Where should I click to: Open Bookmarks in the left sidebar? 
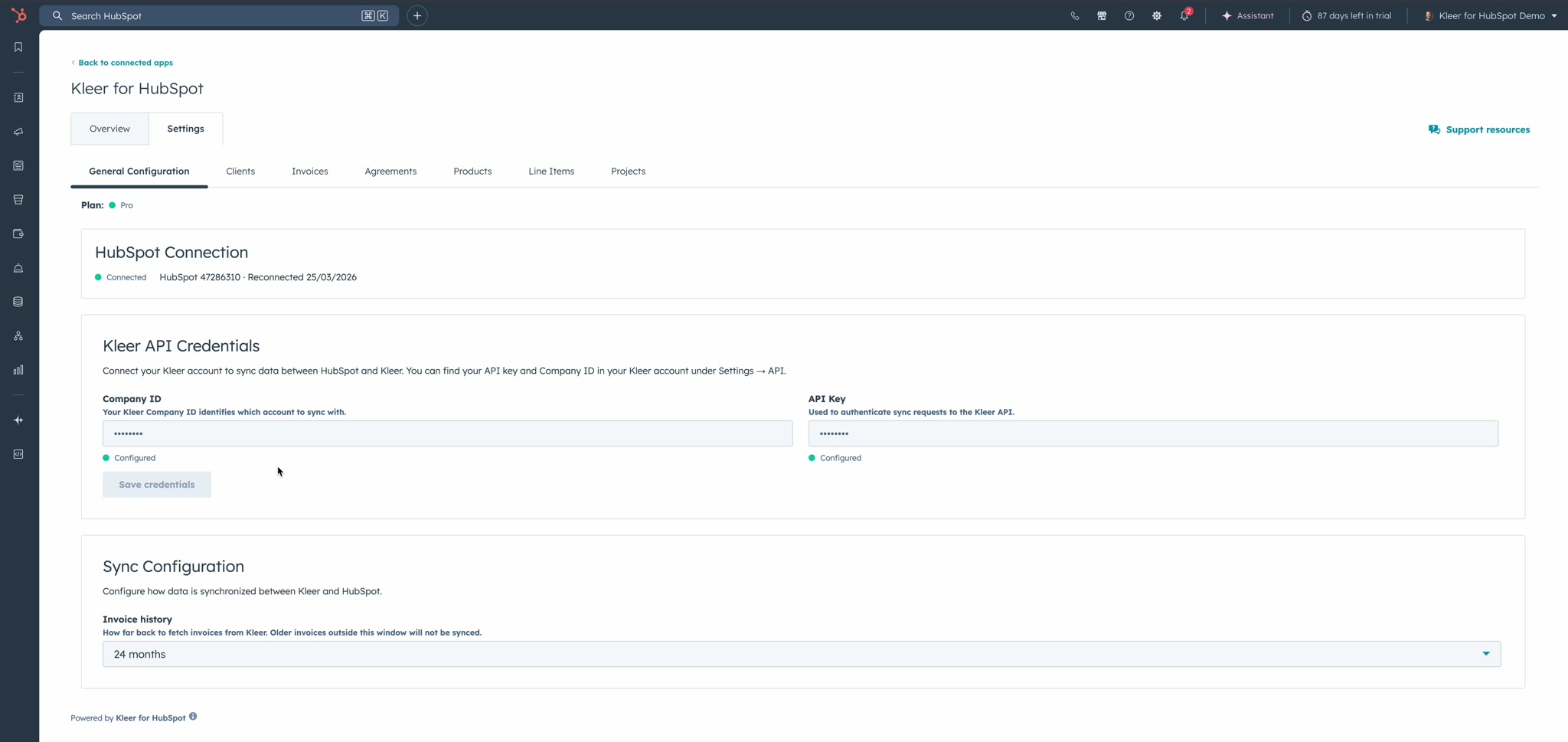[x=18, y=47]
